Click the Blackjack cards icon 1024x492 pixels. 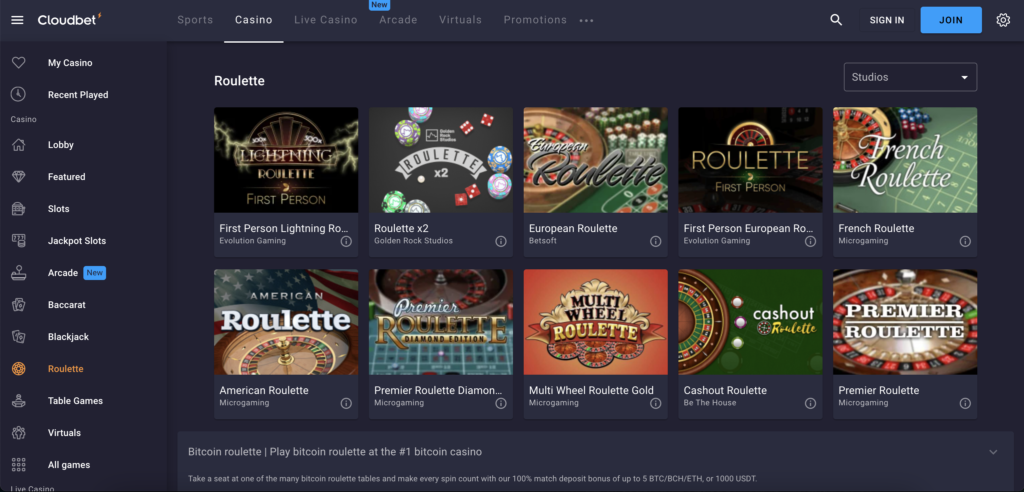(x=18, y=337)
